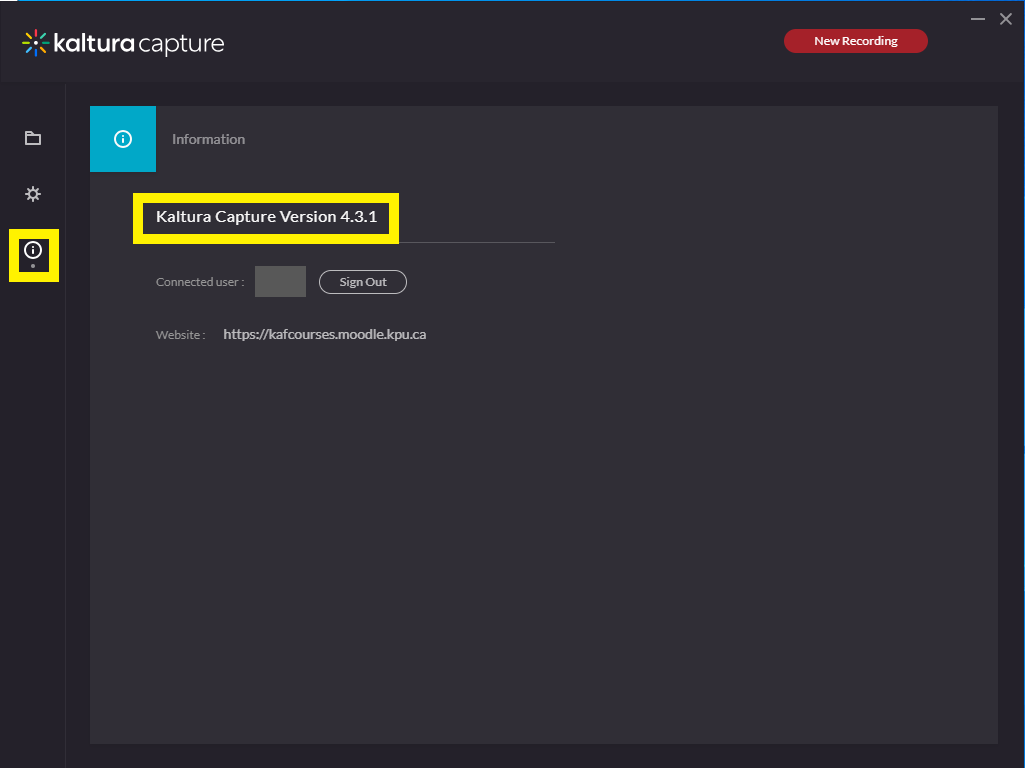This screenshot has width=1025, height=768.
Task: Click the Information heading label
Action: (x=209, y=139)
